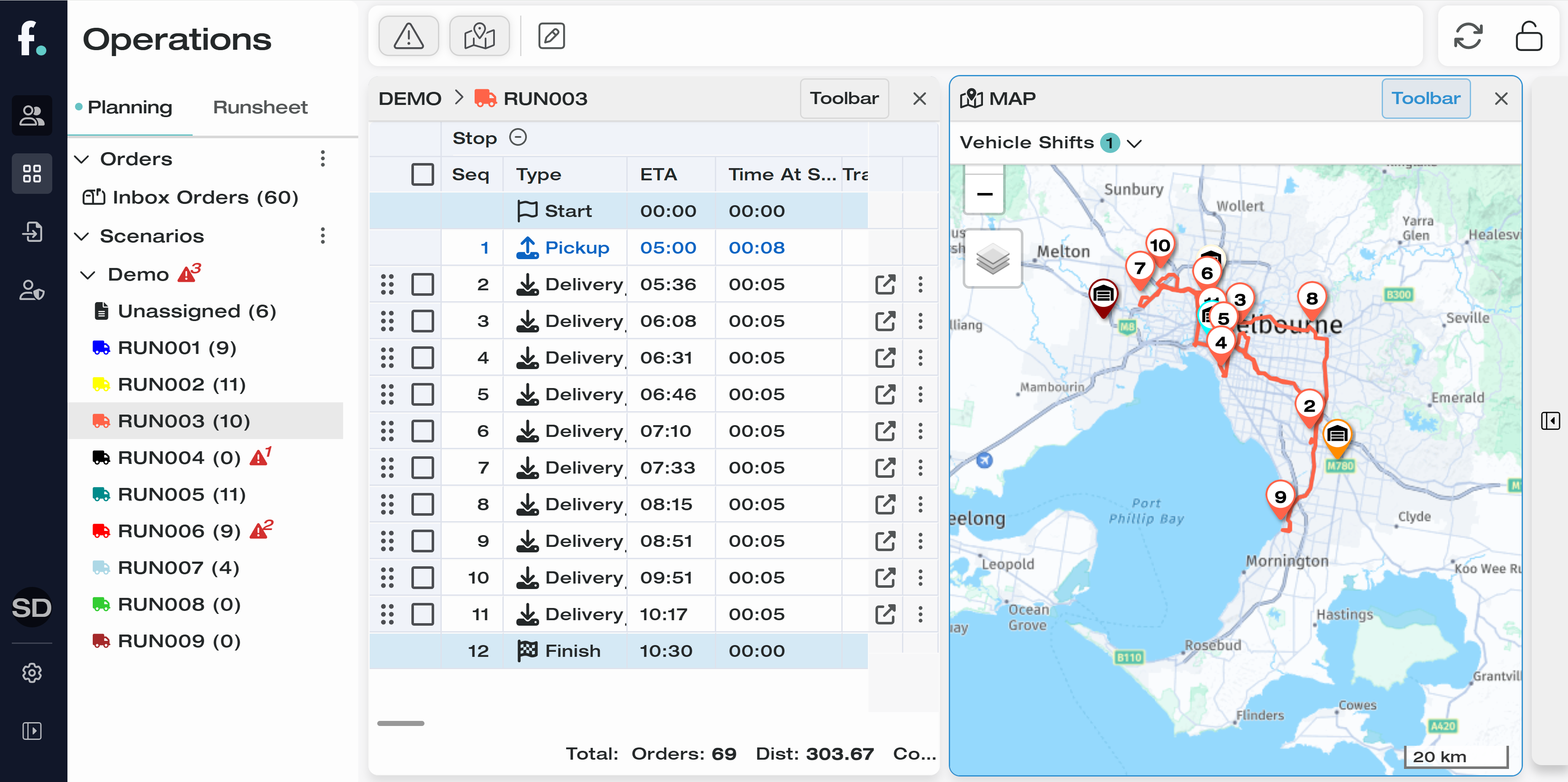Image resolution: width=1568 pixels, height=782 pixels.
Task: Check the select-all checkbox in the stops table
Action: (422, 174)
